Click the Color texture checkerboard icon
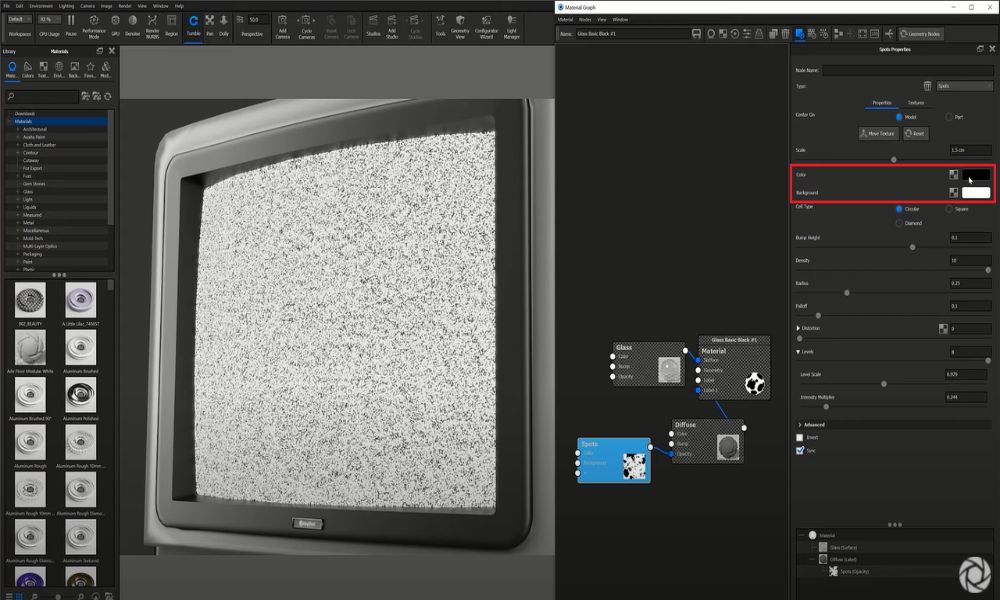Image resolution: width=1000 pixels, height=600 pixels. pyautogui.click(x=954, y=175)
